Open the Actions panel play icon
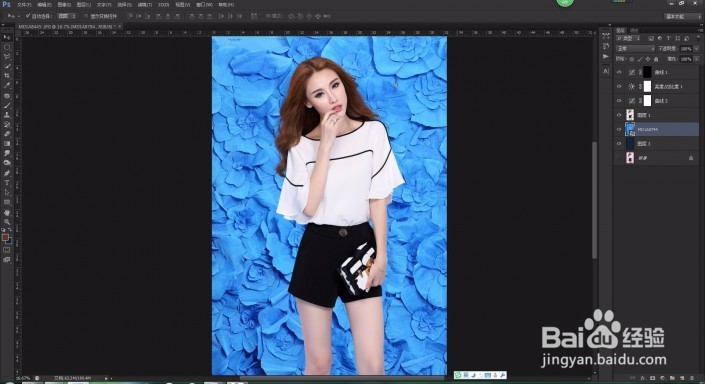Screen dimensions: 705x384 [606, 56]
